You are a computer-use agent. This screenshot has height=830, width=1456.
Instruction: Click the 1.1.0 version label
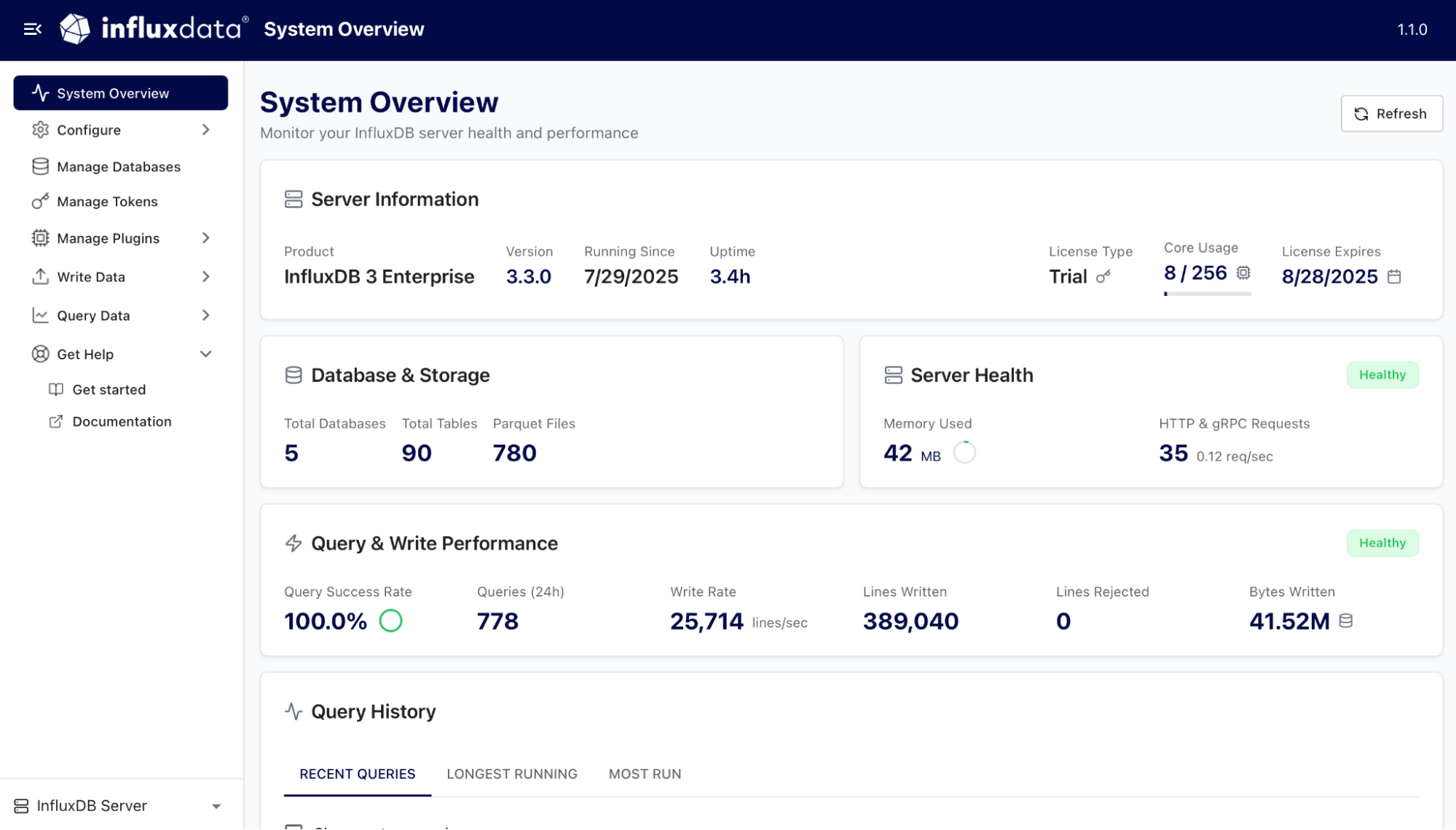(x=1412, y=30)
